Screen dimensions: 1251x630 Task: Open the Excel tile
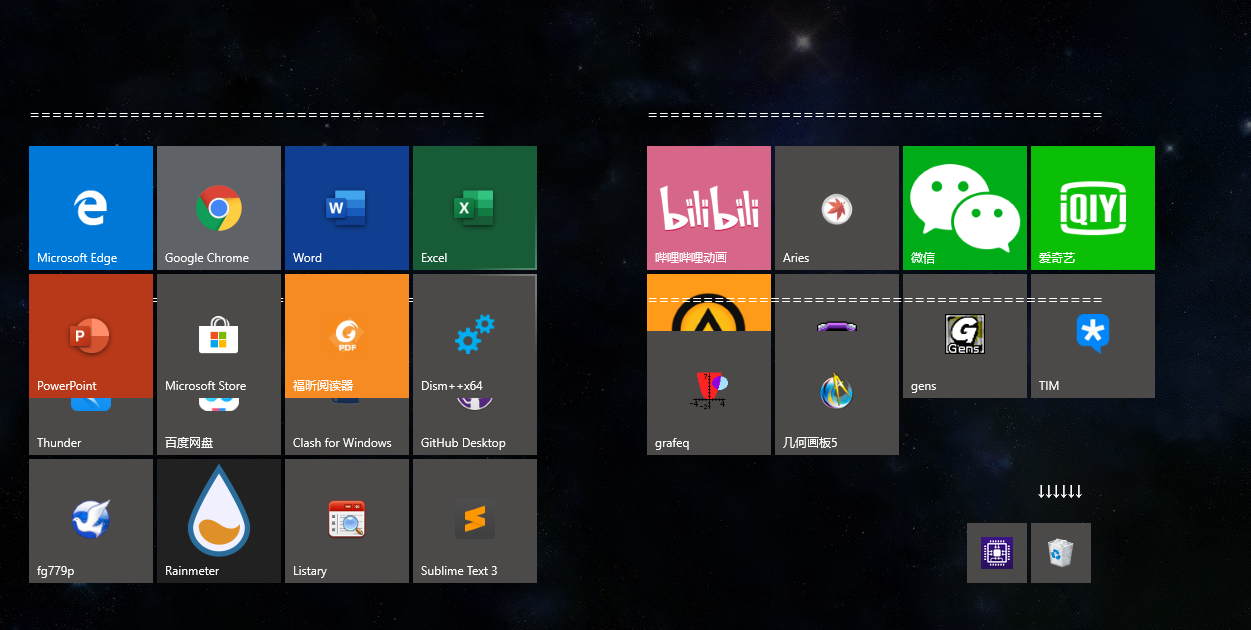point(475,208)
